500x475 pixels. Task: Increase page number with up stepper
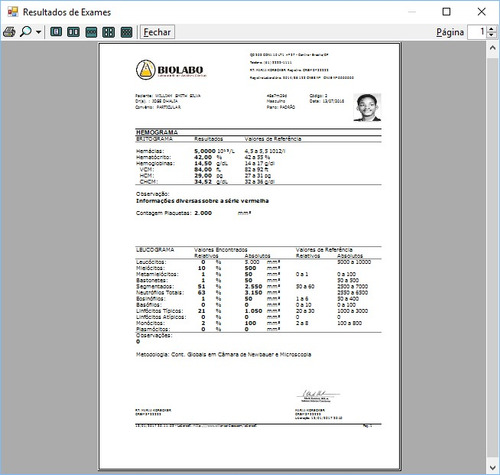click(x=491, y=29)
